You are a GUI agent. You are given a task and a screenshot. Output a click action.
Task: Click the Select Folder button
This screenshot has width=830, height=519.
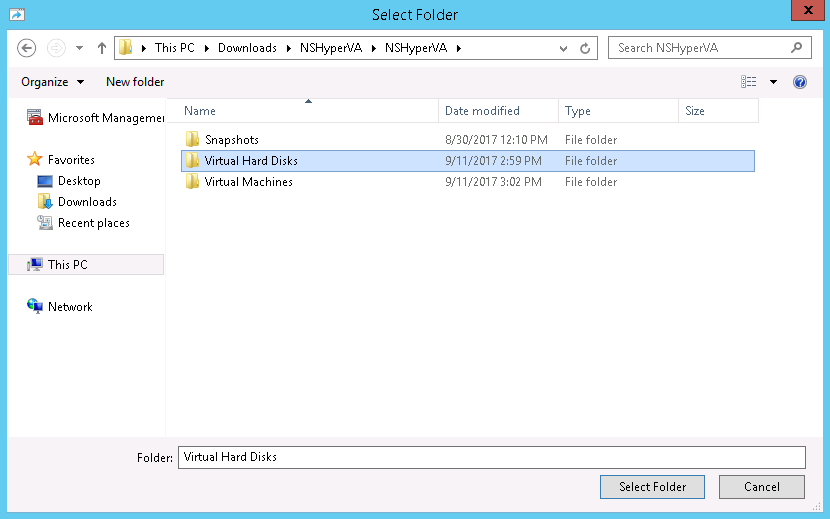[652, 487]
